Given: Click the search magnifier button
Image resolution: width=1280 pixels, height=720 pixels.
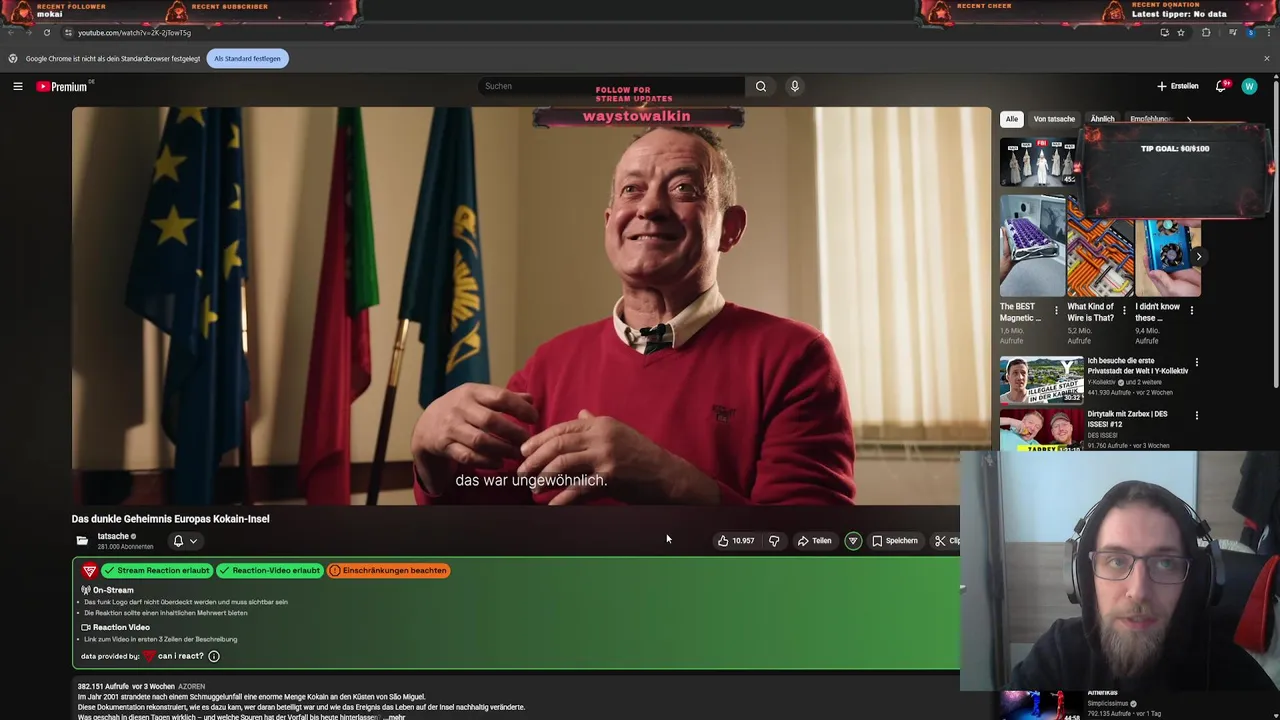Looking at the screenshot, I should pos(761,86).
